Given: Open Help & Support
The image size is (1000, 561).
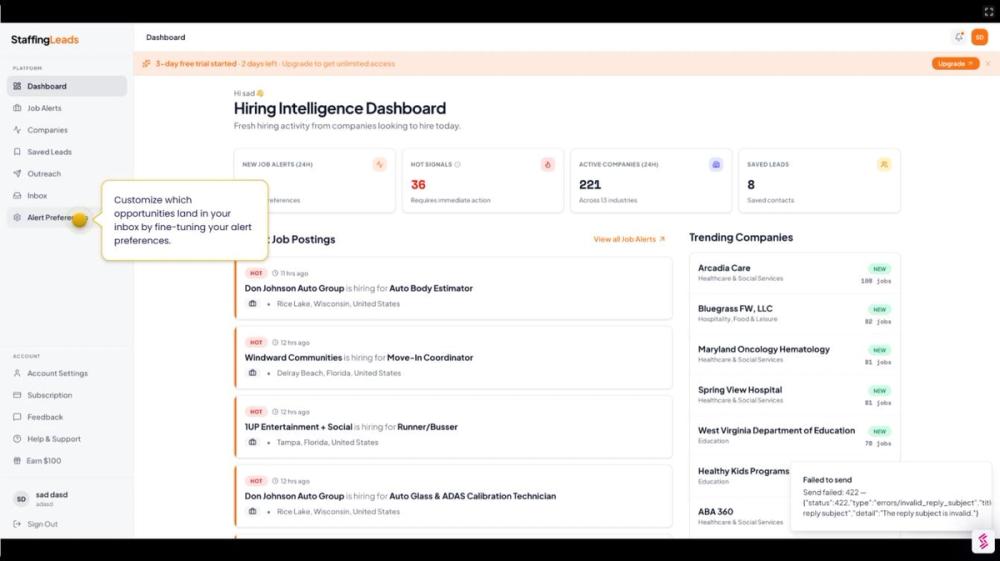Looking at the screenshot, I should 66,439.
